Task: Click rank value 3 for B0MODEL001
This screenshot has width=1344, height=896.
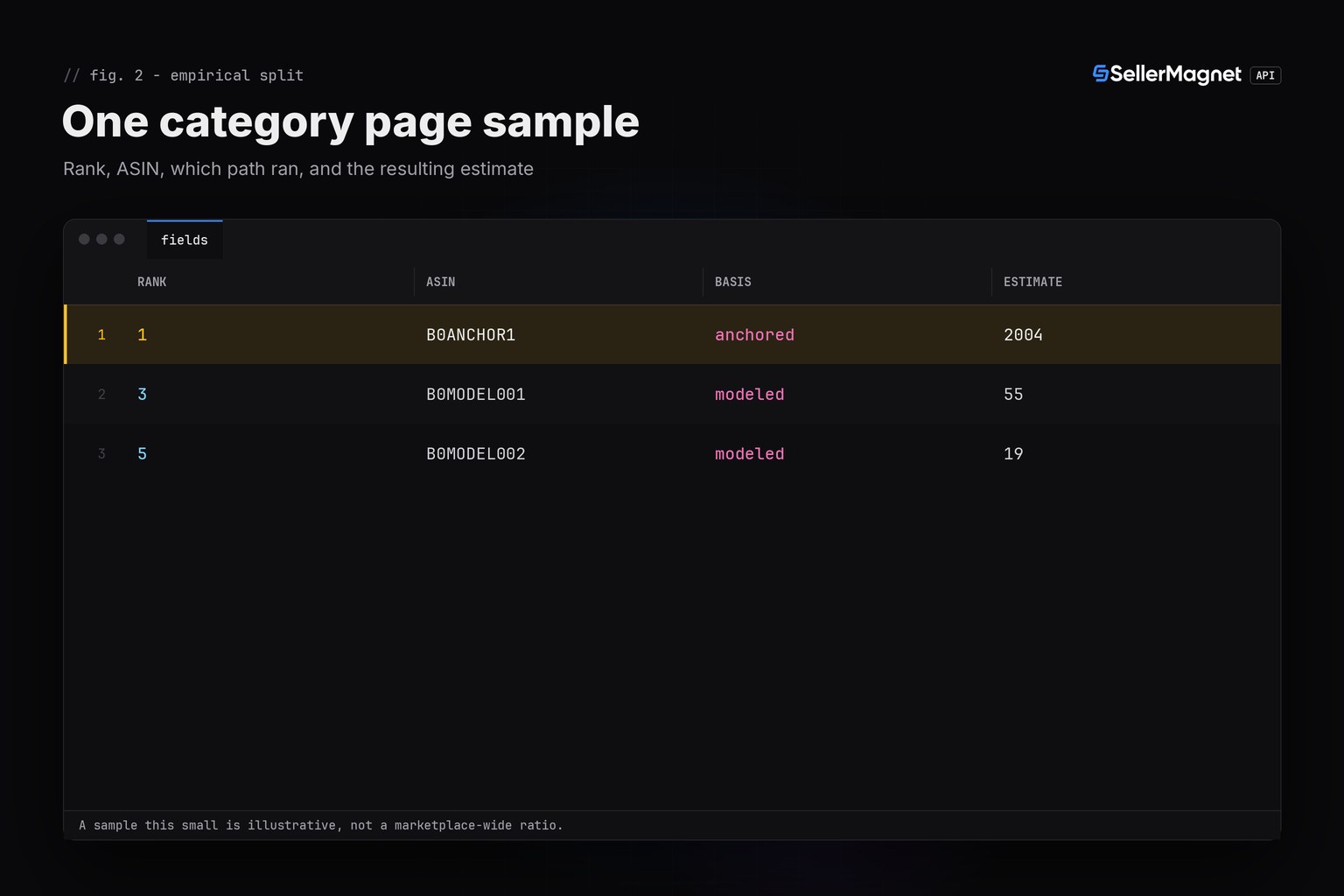Action: [142, 394]
